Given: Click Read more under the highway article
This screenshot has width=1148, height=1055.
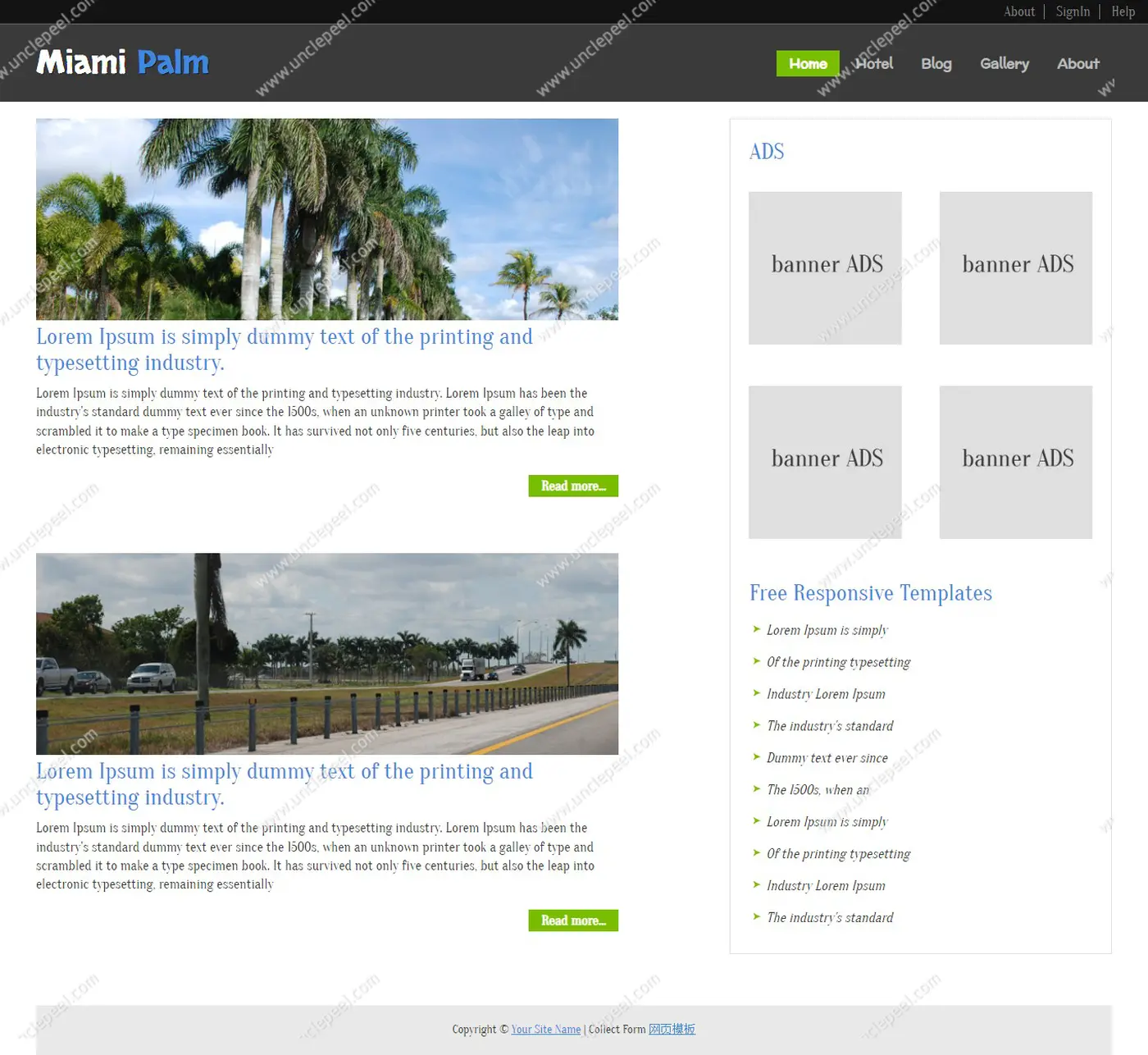Looking at the screenshot, I should (x=573, y=920).
